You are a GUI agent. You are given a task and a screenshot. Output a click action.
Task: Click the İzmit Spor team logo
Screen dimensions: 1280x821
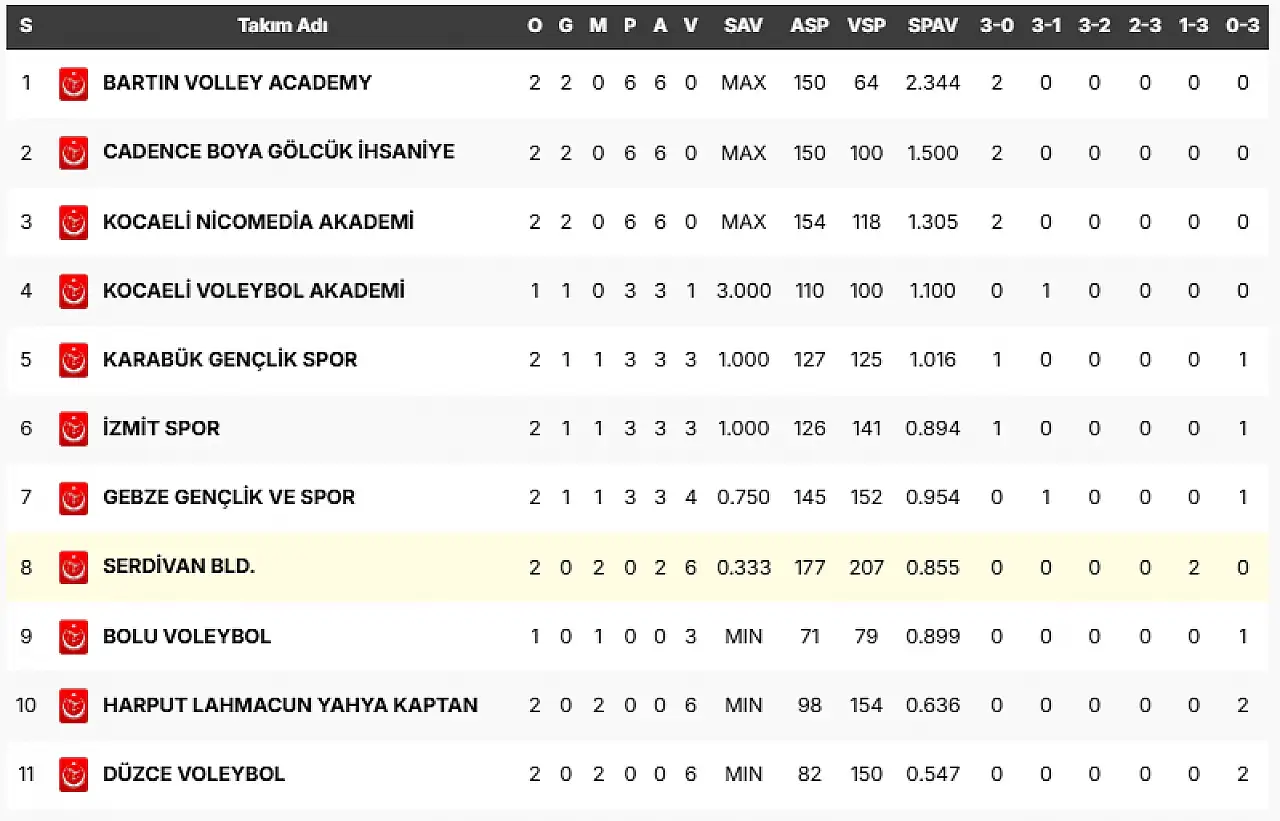coord(73,429)
